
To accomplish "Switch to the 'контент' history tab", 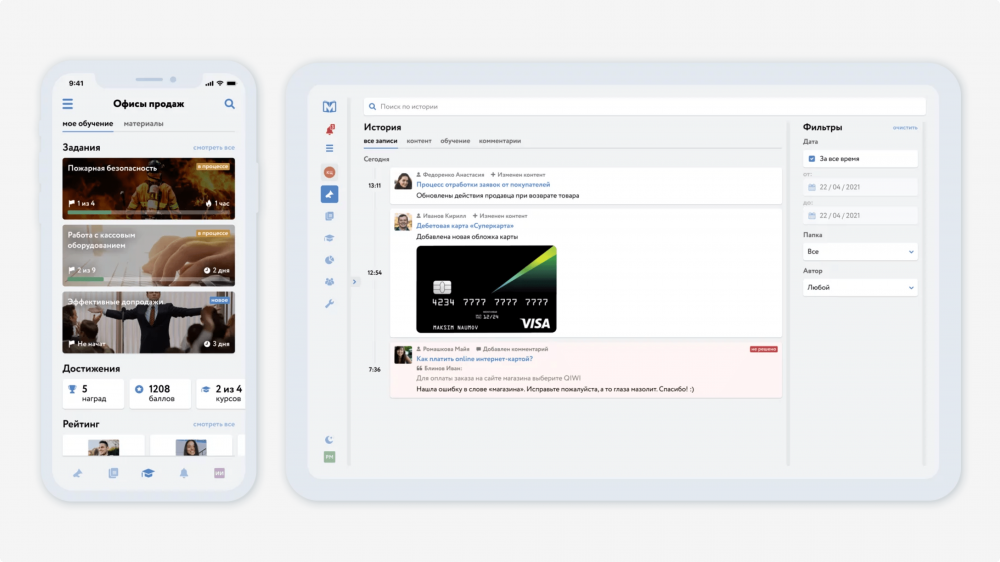I will (419, 141).
